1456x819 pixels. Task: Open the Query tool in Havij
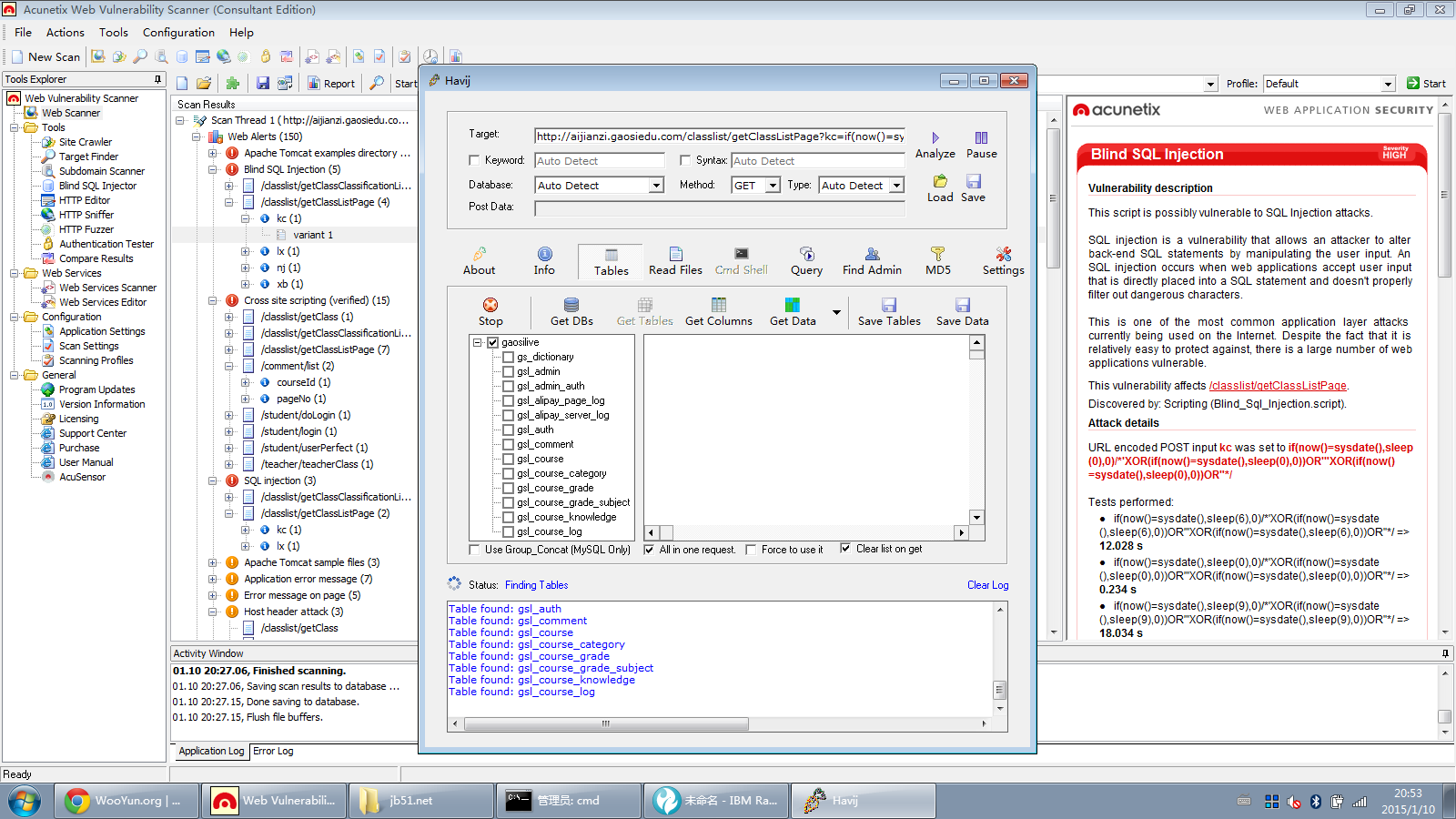(806, 261)
